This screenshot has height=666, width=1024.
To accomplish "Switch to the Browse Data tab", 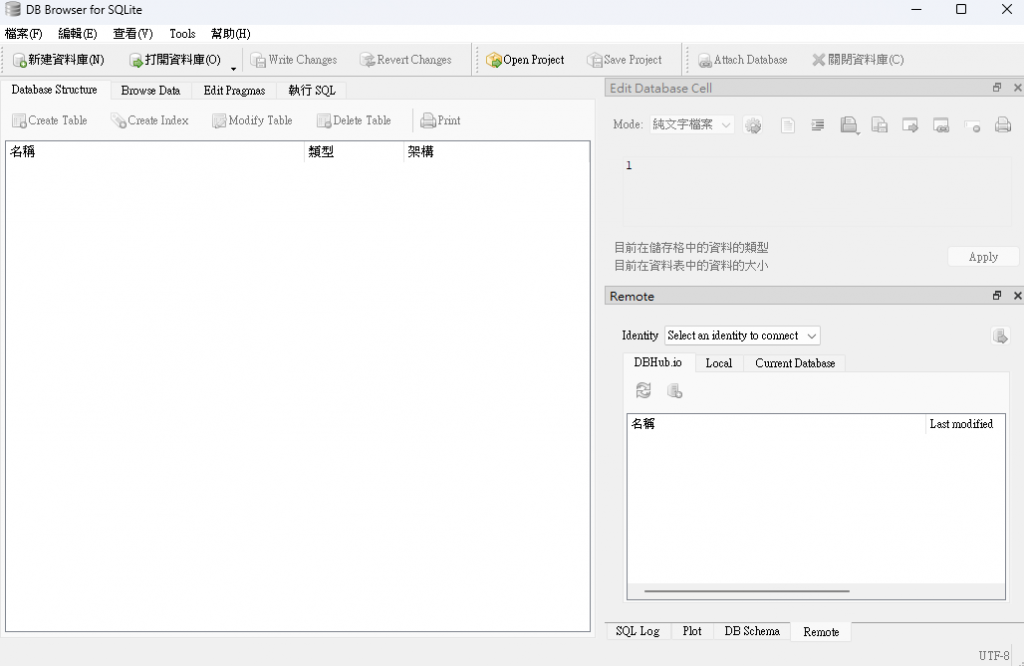I will click(151, 91).
